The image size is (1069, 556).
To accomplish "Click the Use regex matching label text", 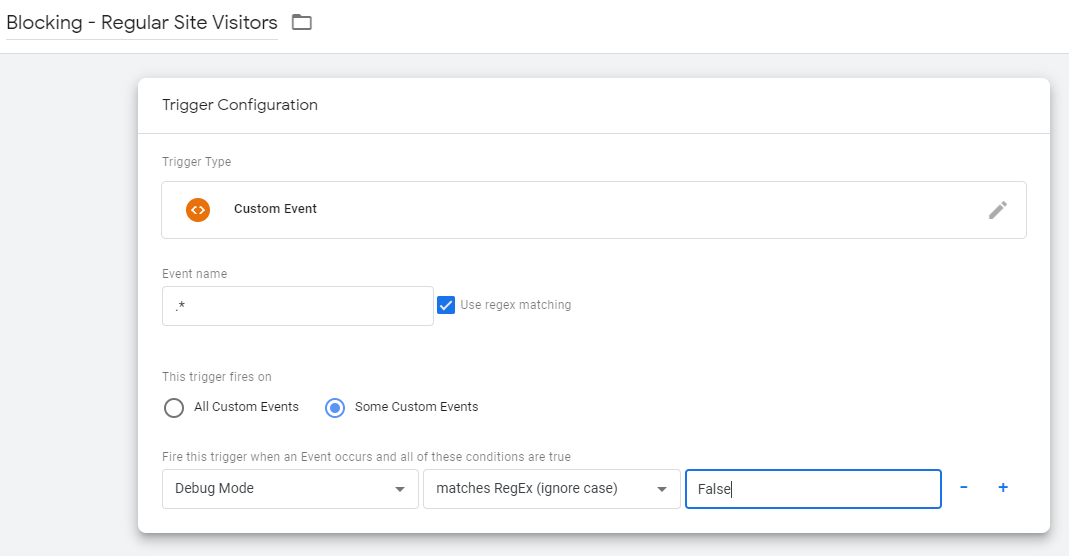I will pos(515,305).
